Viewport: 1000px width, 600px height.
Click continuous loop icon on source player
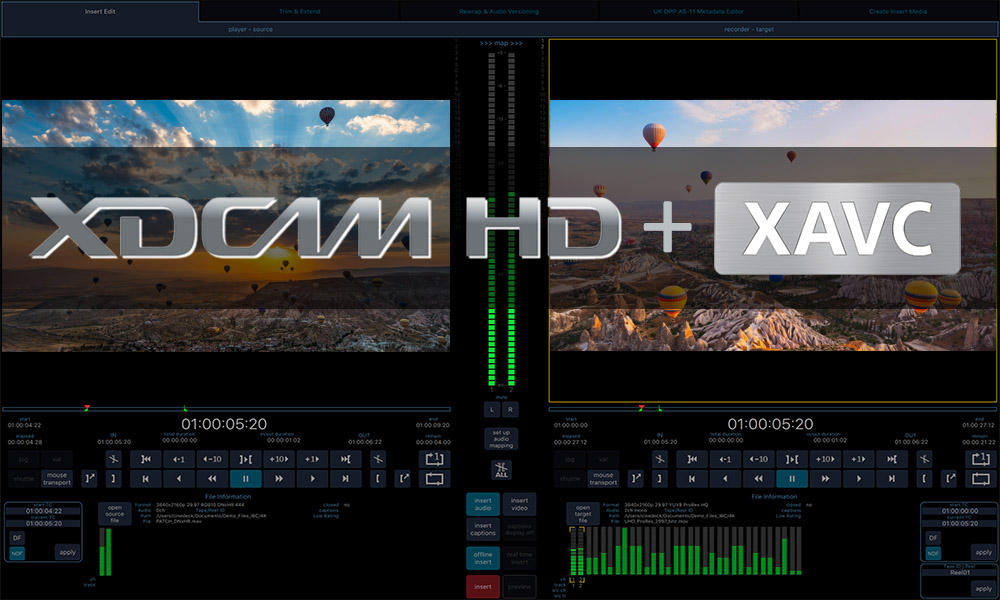pyautogui.click(x=434, y=478)
